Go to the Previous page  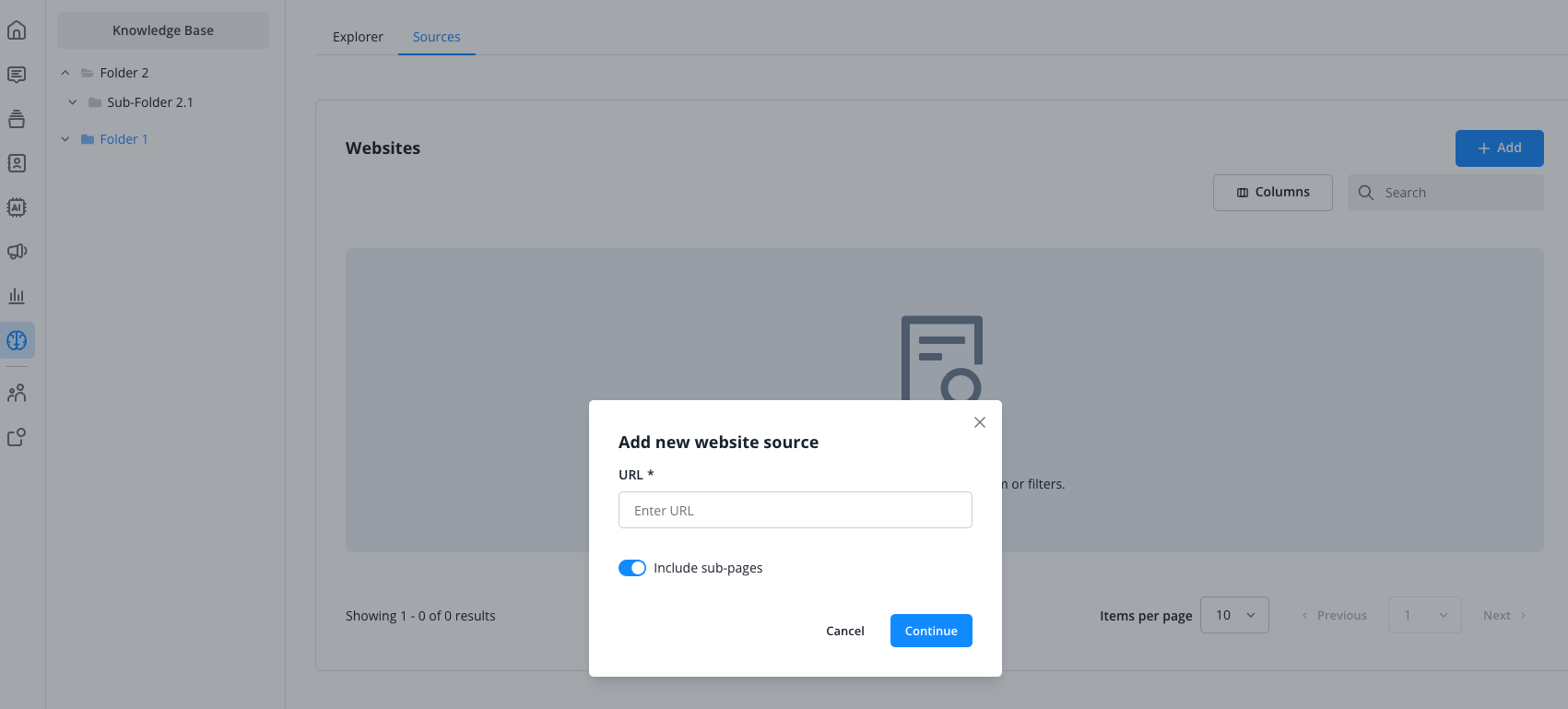click(1334, 616)
